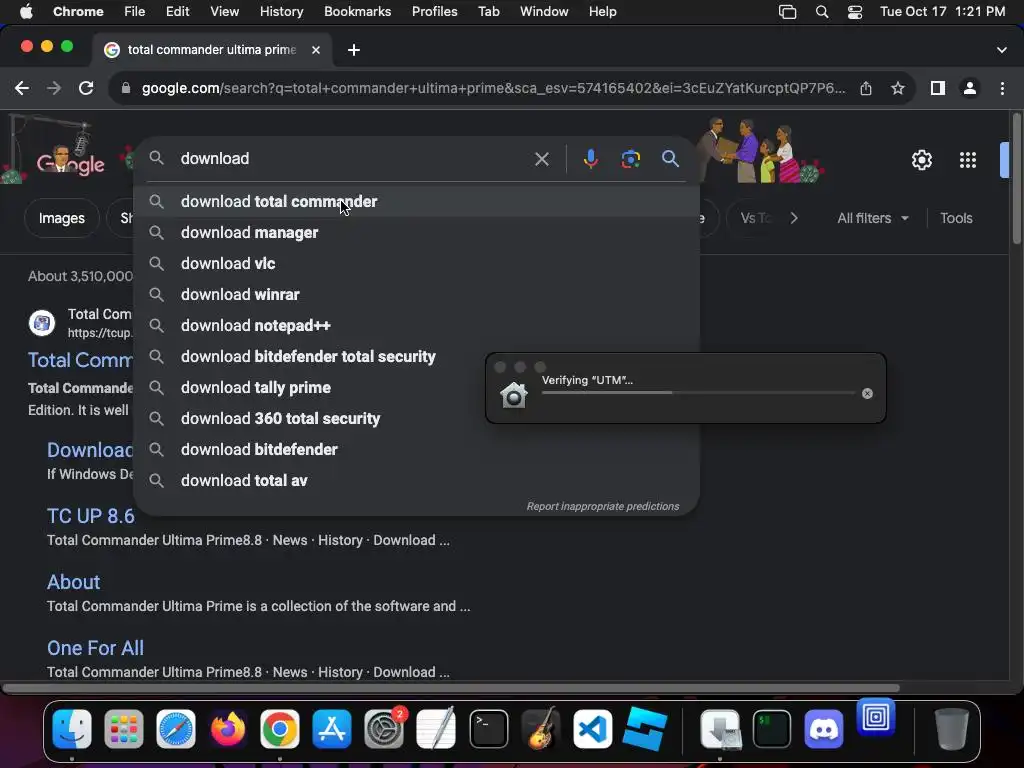This screenshot has height=768, width=1024.
Task: Clear the search box with X icon
Action: (x=541, y=159)
